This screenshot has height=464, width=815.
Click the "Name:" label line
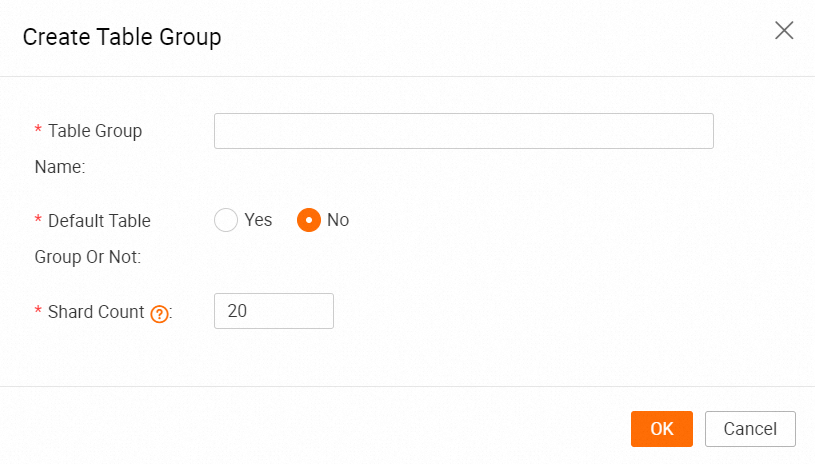[60, 167]
